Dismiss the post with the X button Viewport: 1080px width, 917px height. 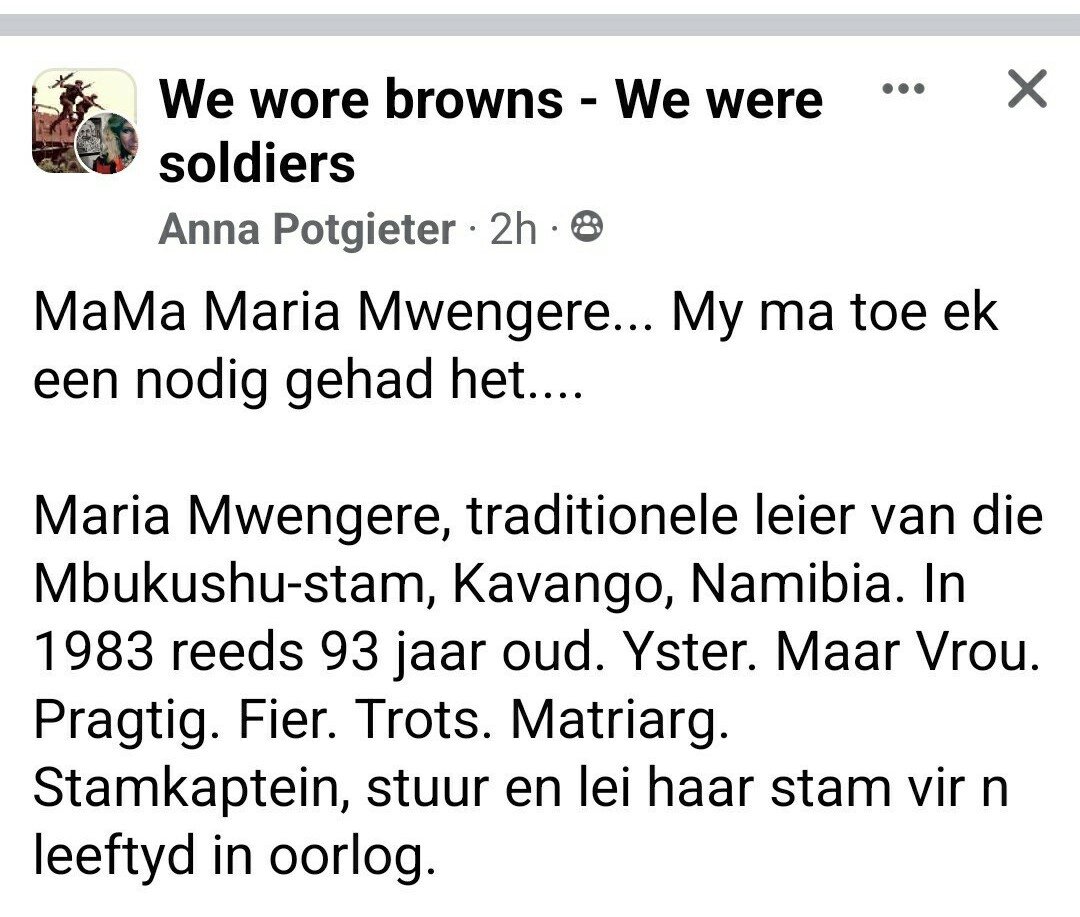pos(1026,90)
